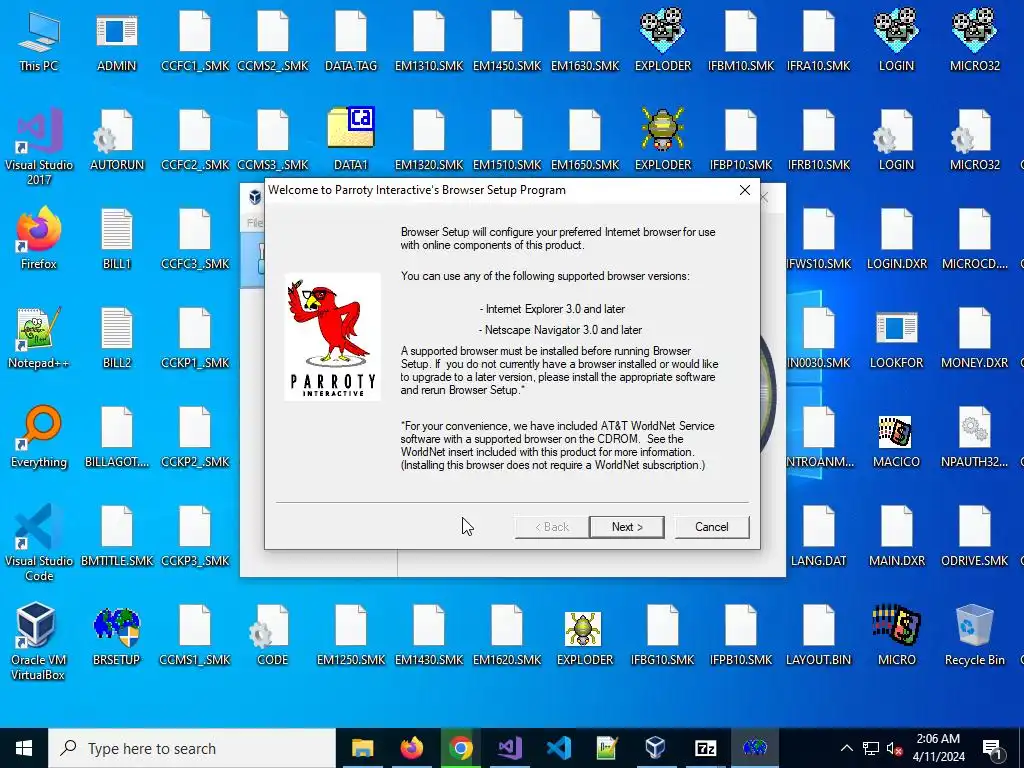
Task: Click the taskbar search box
Action: 191,748
